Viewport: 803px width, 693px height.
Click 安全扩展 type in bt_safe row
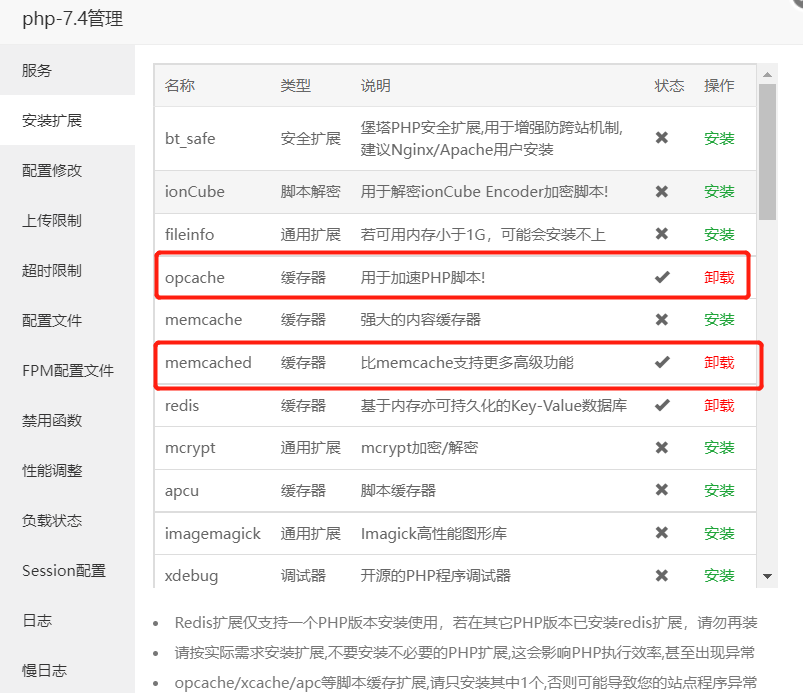click(x=310, y=138)
